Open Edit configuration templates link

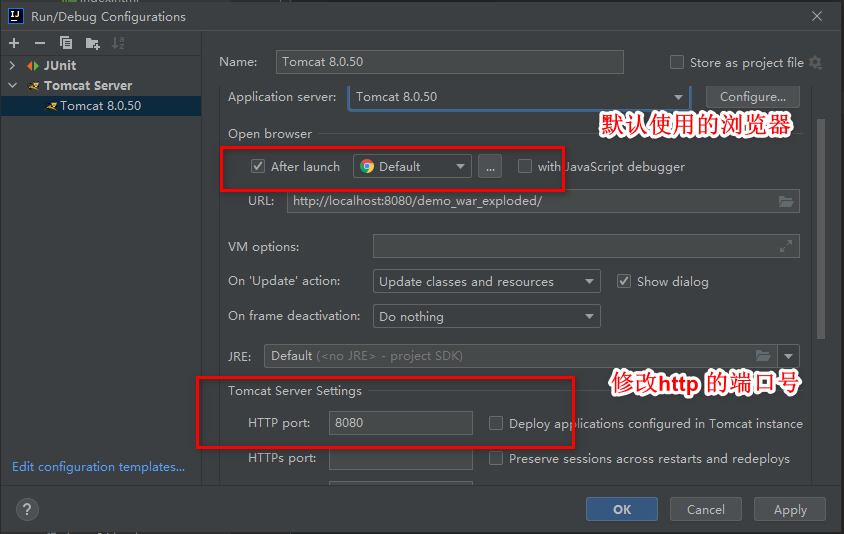(99, 467)
